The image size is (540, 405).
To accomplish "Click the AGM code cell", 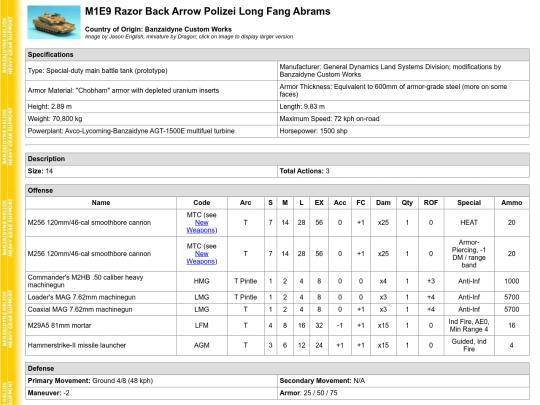I will pos(201,345).
